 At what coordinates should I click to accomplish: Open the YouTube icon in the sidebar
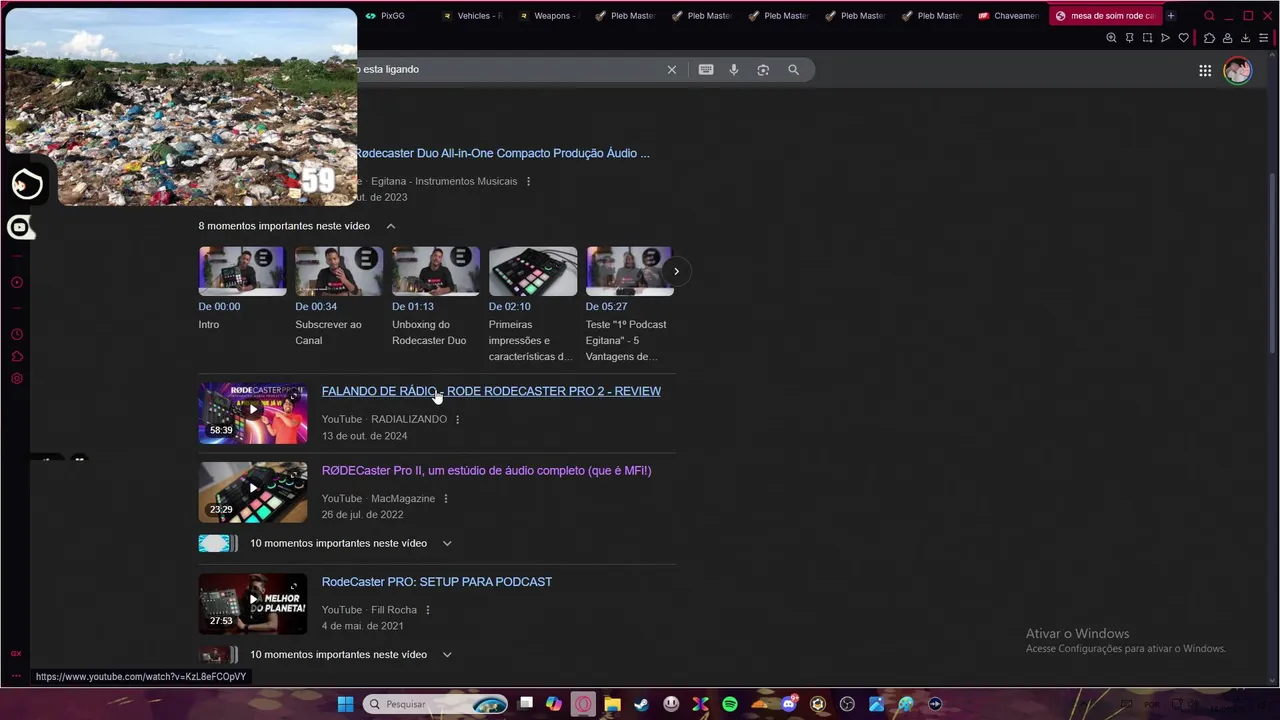(x=19, y=228)
